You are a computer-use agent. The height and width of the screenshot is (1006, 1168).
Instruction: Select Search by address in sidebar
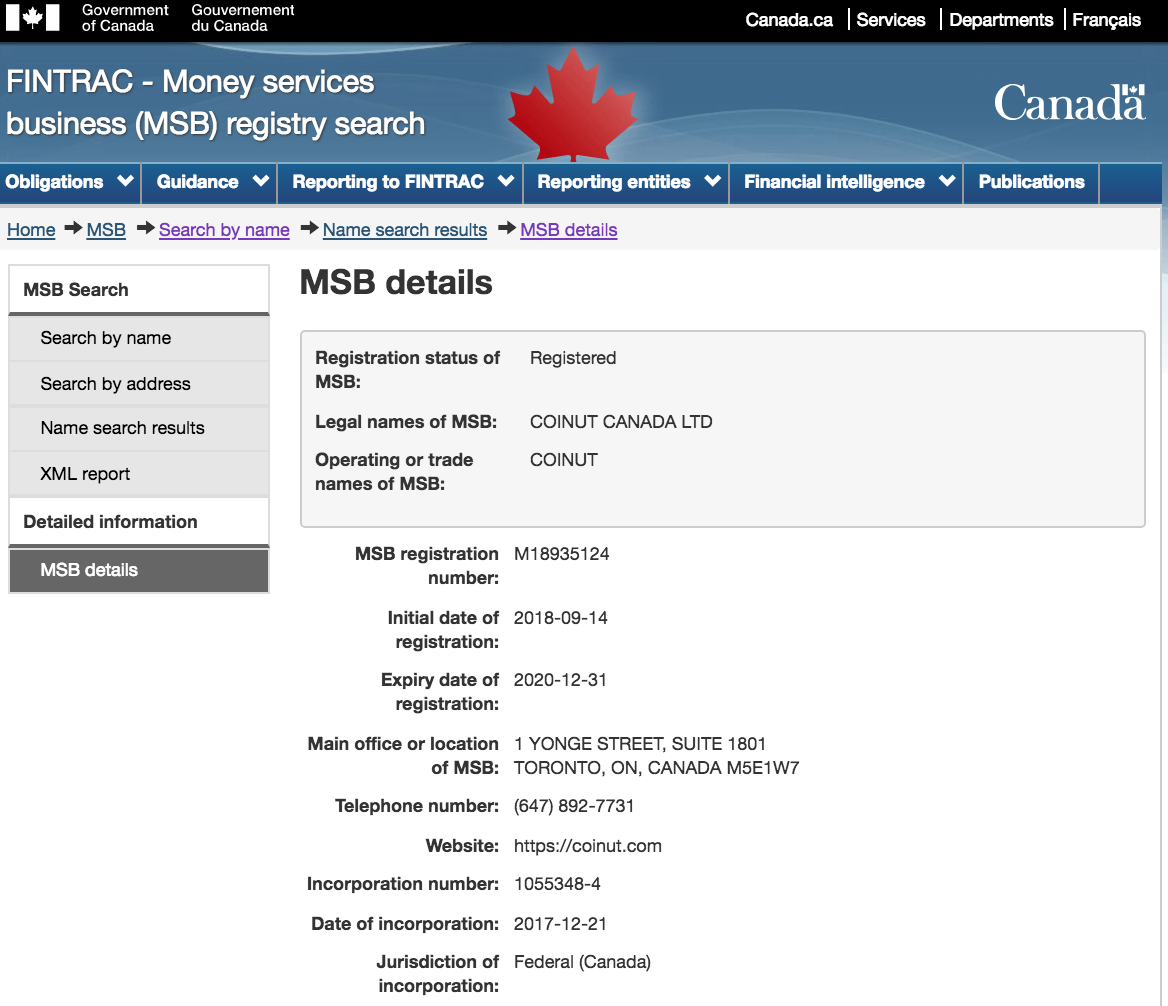[139, 383]
